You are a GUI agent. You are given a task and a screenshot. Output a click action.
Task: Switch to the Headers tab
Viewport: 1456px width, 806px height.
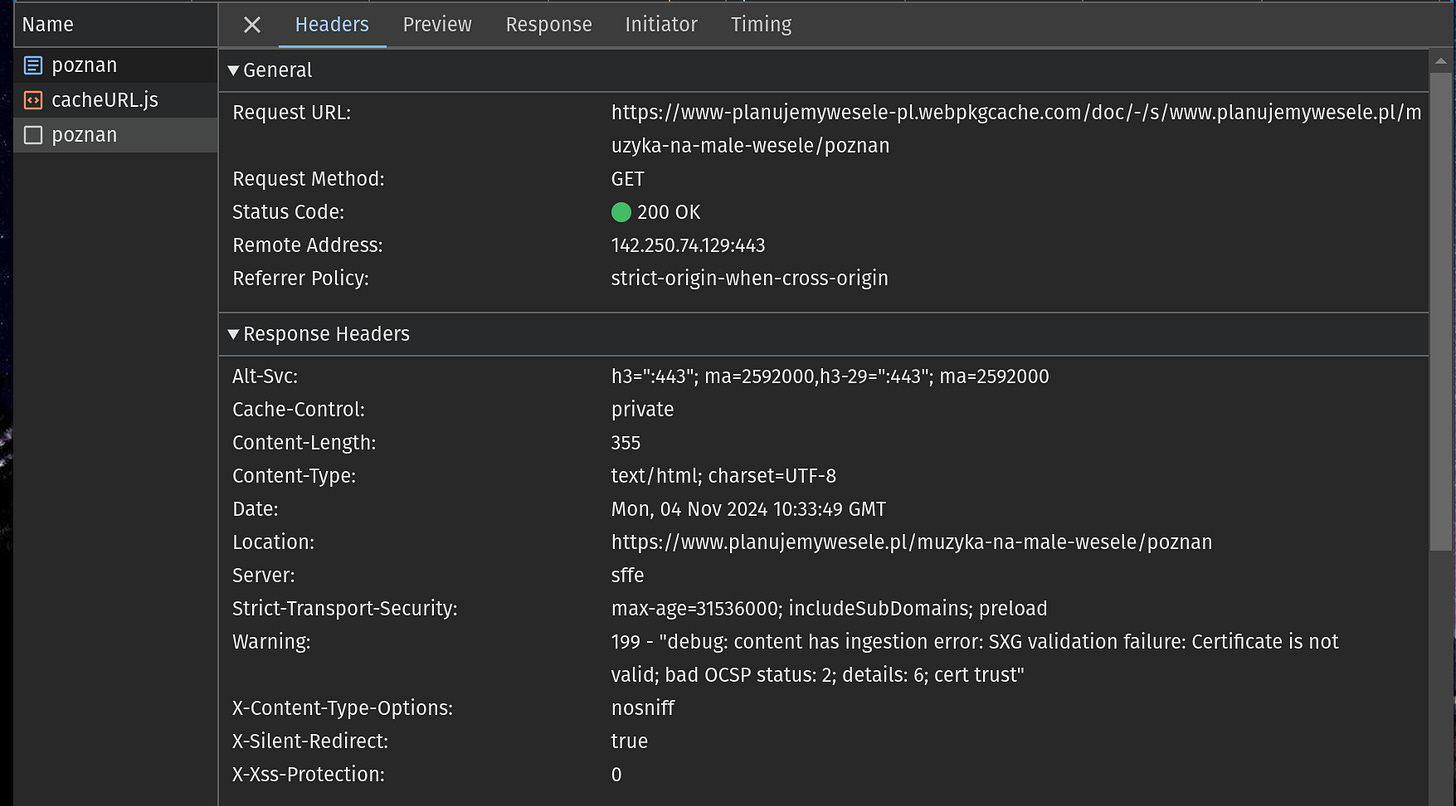[x=332, y=25]
